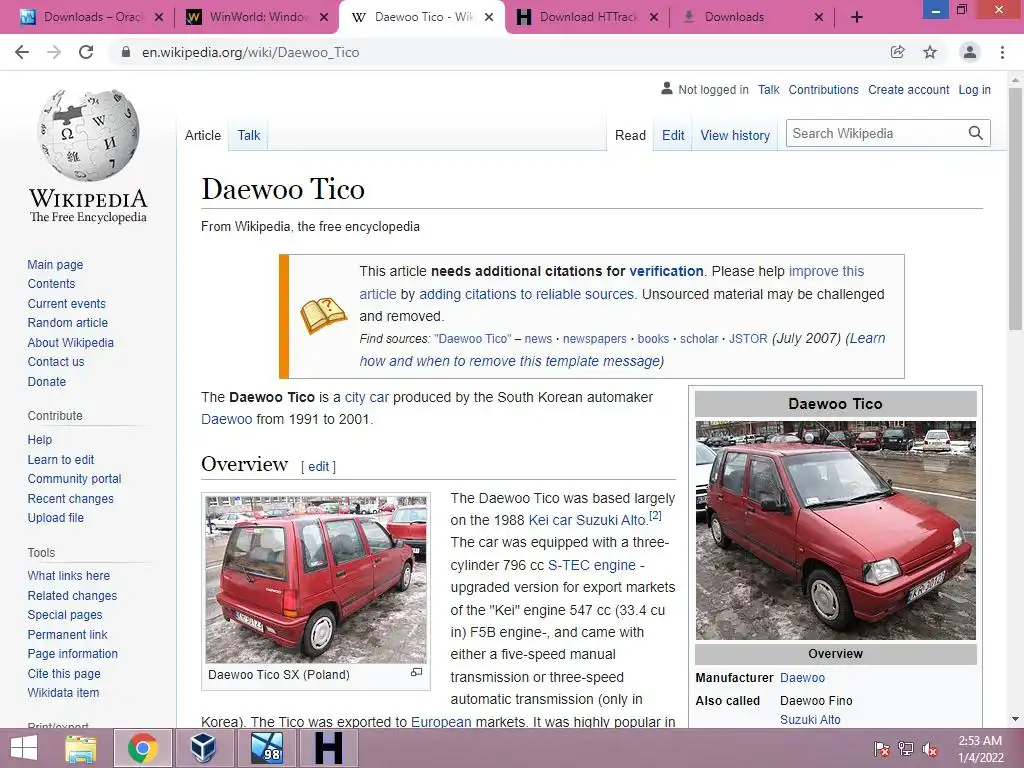Open the article Talk tab
This screenshot has width=1024, height=768.
[248, 135]
